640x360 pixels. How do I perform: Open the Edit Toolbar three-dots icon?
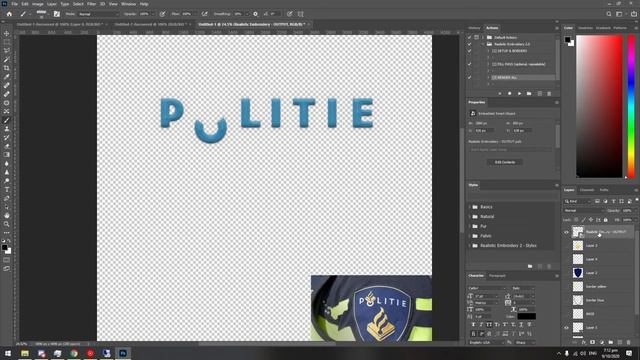7,233
